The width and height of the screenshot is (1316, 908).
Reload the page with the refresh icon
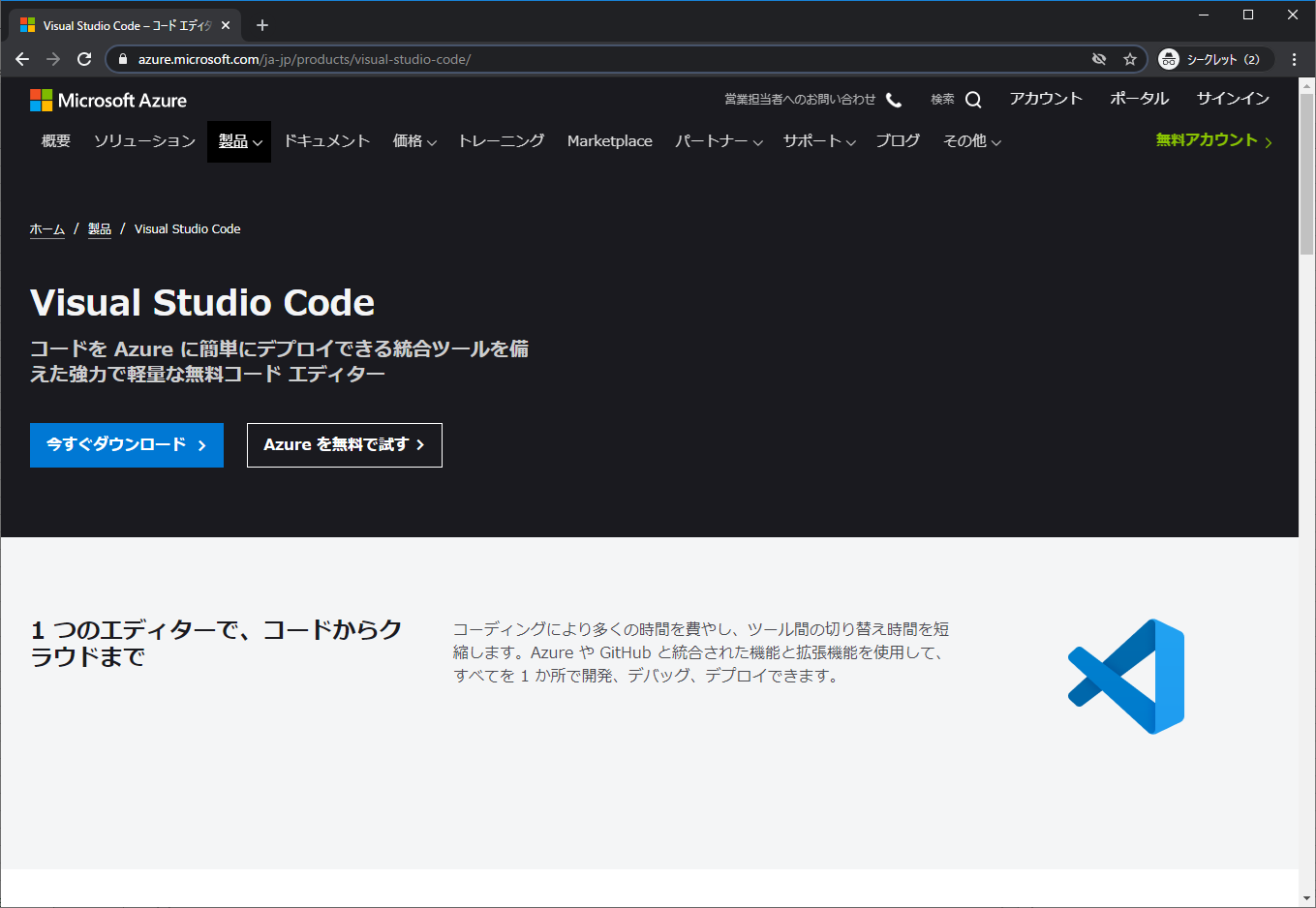click(x=84, y=59)
